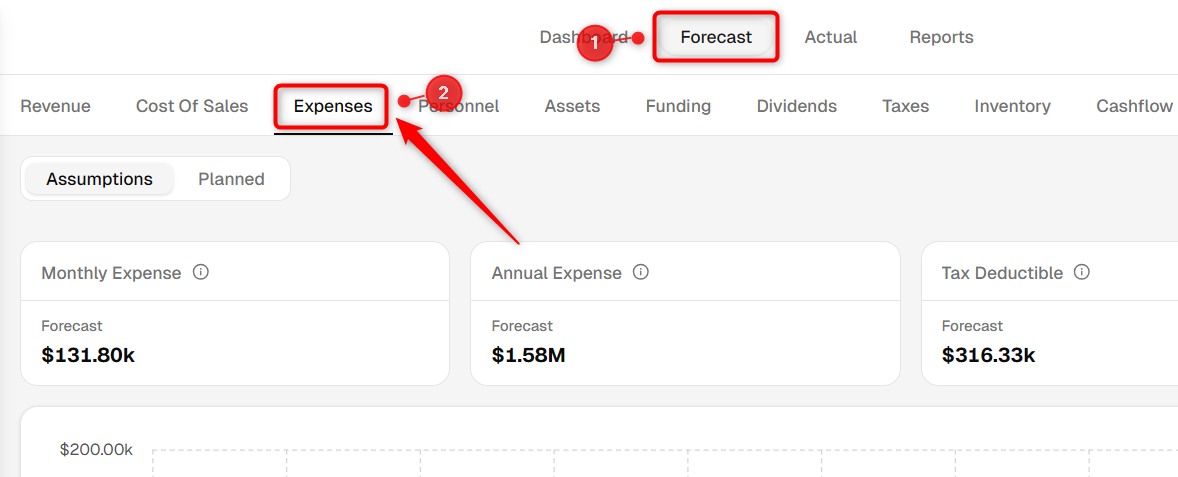This screenshot has width=1178, height=477.
Task: Open the Funding sub-tab
Action: 678,106
